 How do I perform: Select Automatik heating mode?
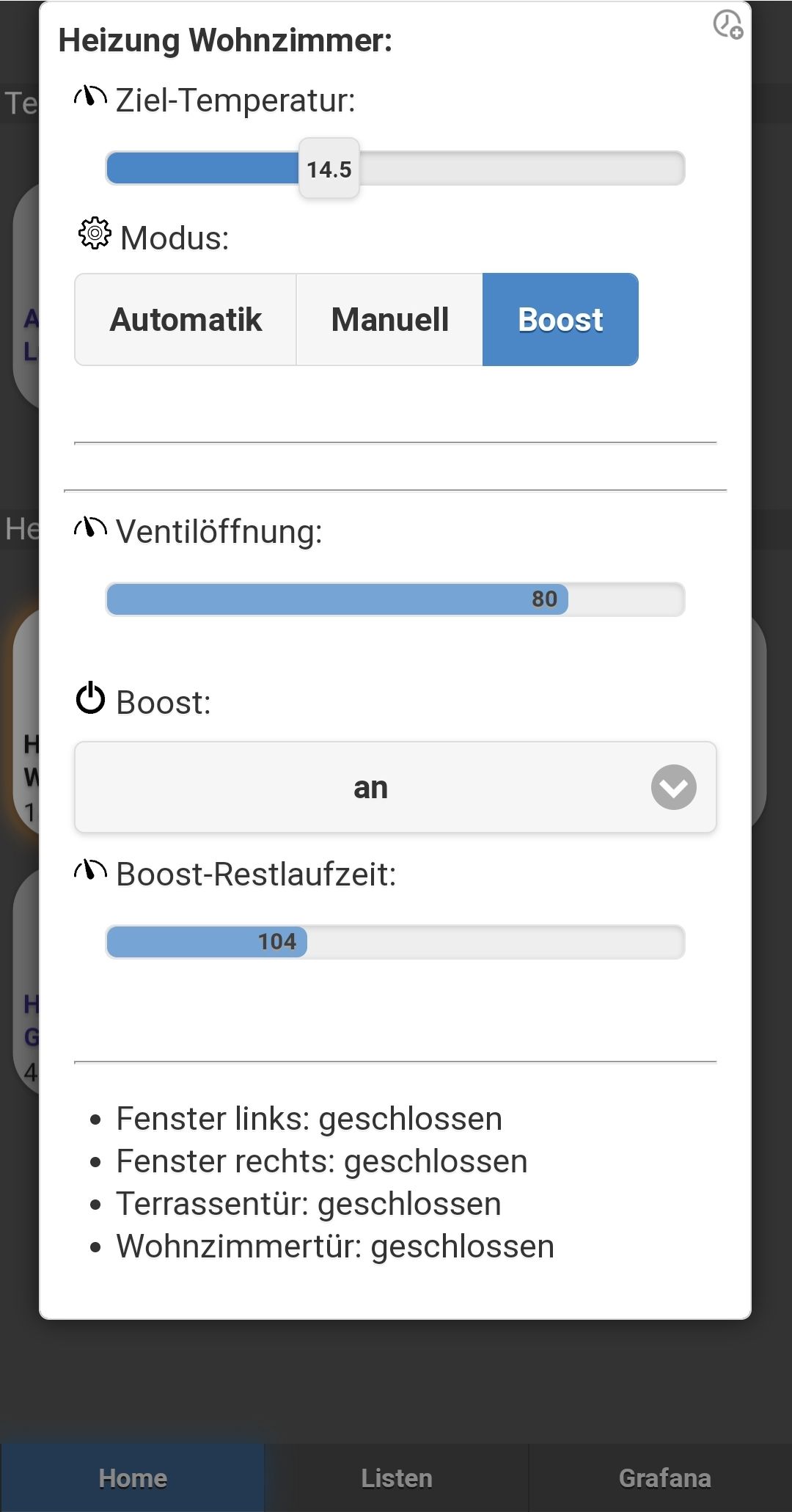click(186, 320)
